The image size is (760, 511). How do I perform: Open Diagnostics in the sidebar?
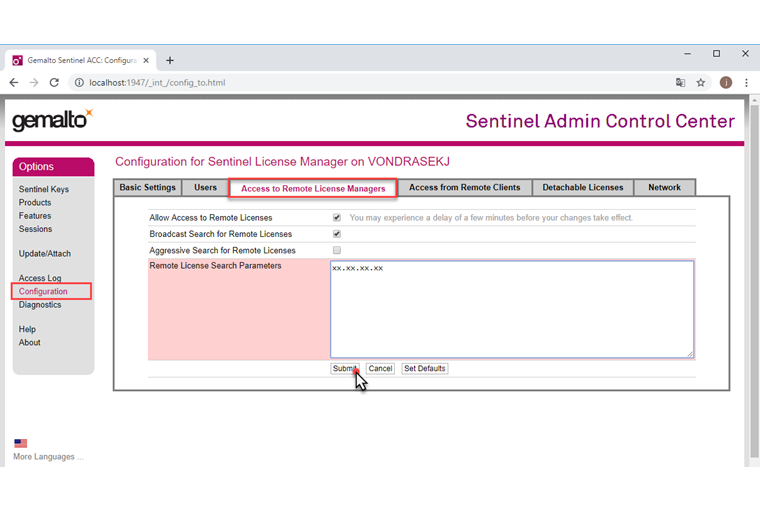pyautogui.click(x=40, y=305)
